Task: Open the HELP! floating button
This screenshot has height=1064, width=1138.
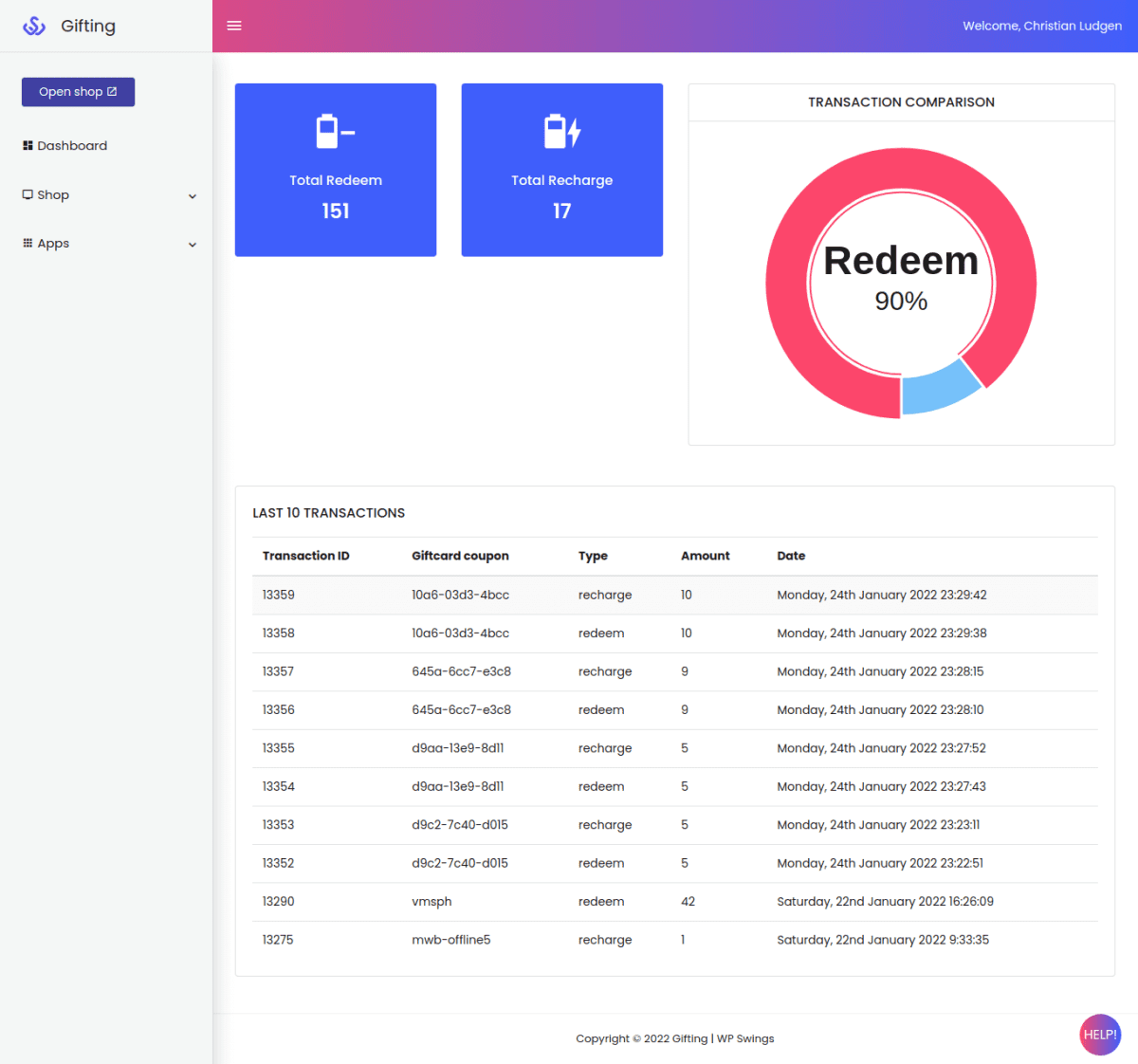Action: coord(1100,1035)
